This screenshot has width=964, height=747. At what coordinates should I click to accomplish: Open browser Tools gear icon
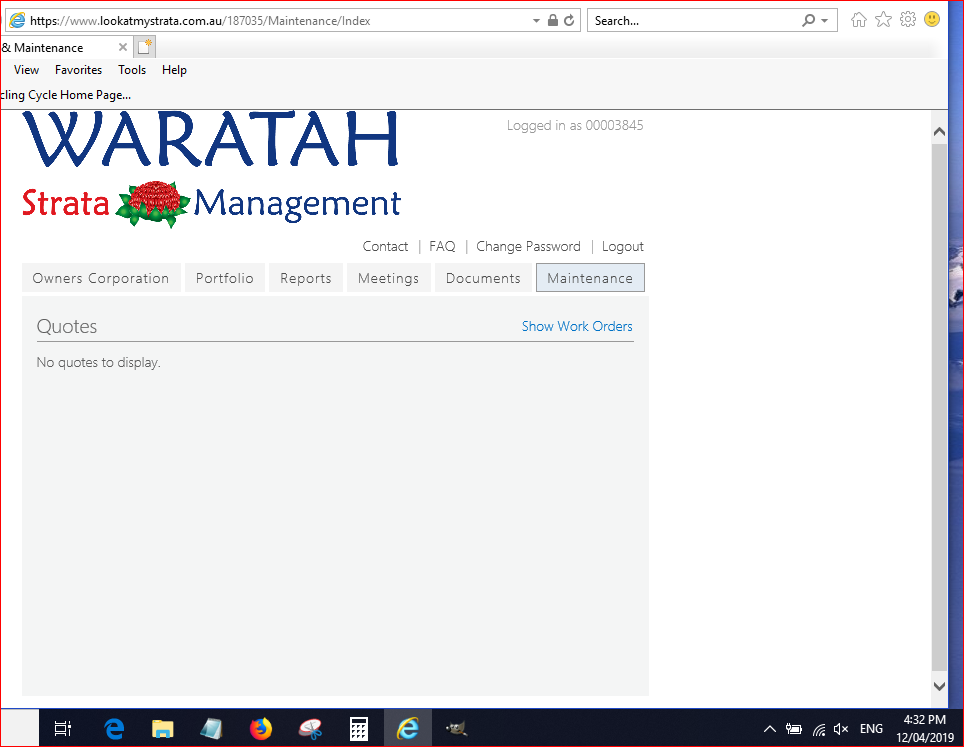point(907,20)
